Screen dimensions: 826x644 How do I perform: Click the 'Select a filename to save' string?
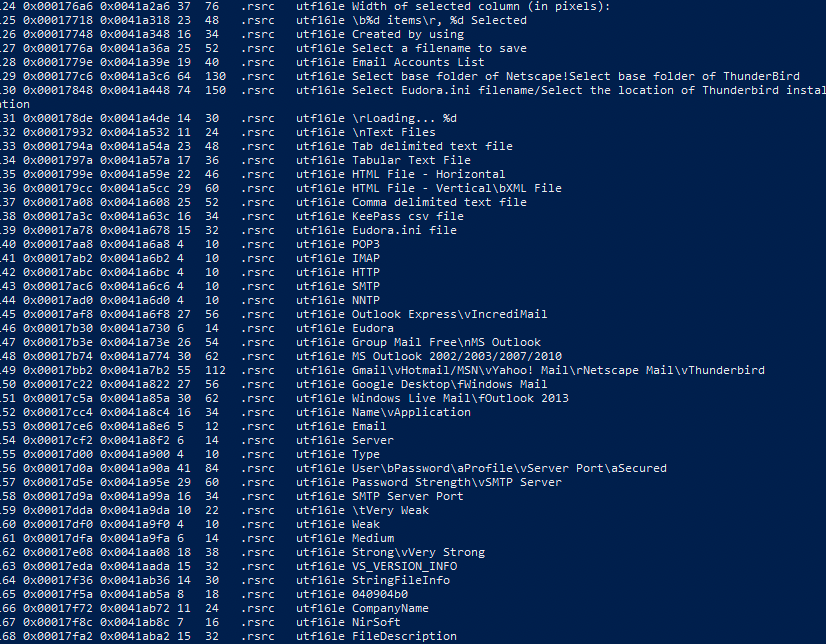point(439,48)
